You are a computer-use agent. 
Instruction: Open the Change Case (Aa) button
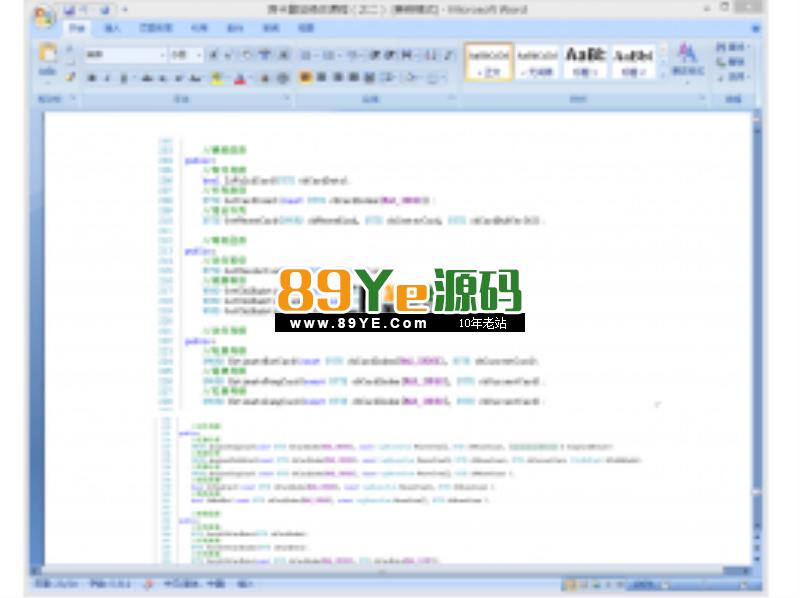(x=196, y=78)
